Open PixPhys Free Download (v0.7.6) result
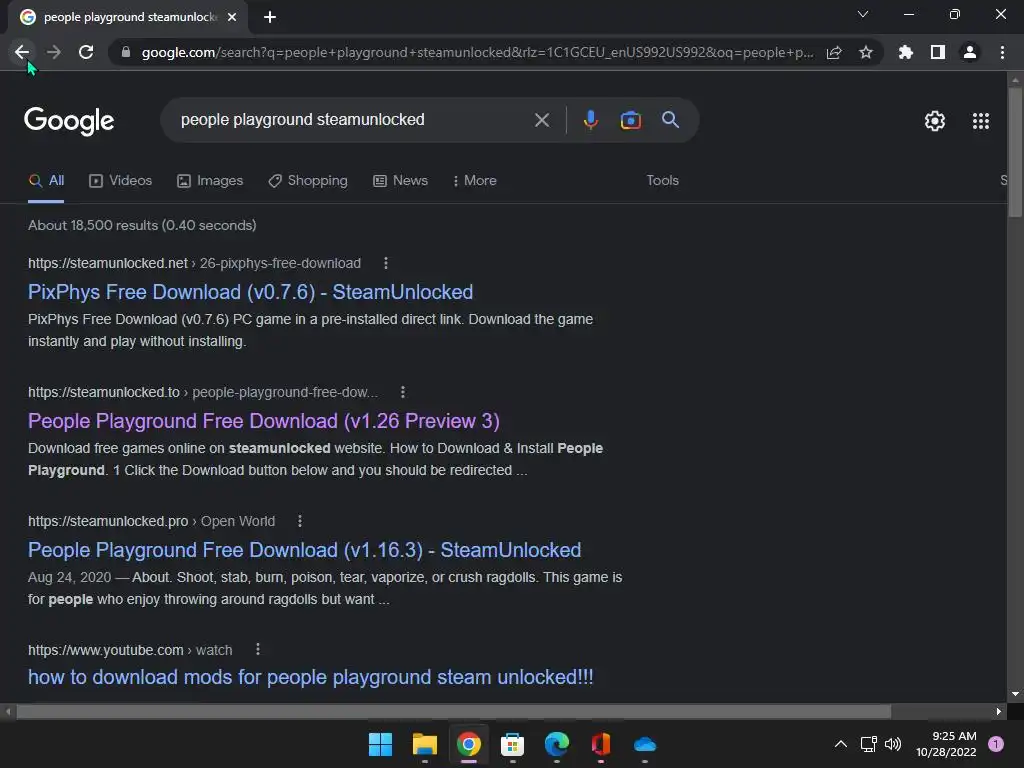Screen dimensions: 1024x768 pyautogui.click(x=250, y=292)
